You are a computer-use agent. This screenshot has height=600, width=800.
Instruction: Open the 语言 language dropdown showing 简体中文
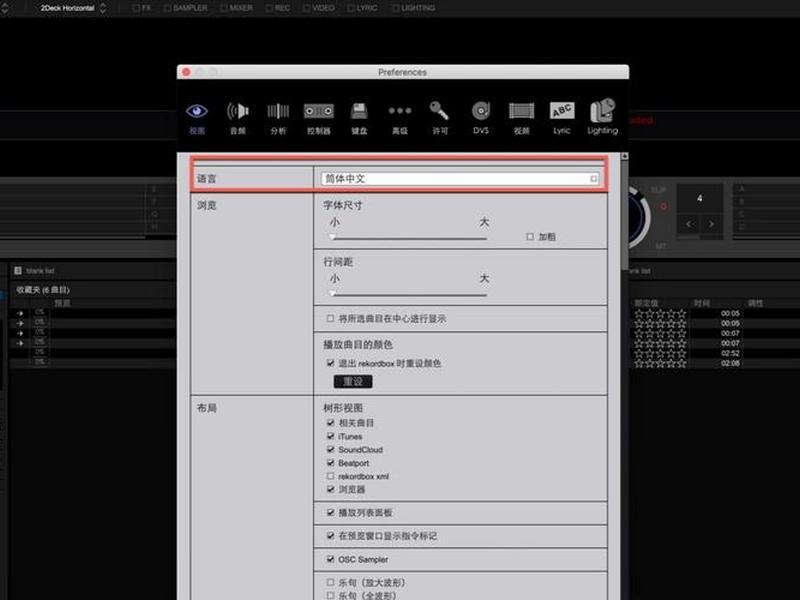coord(460,179)
